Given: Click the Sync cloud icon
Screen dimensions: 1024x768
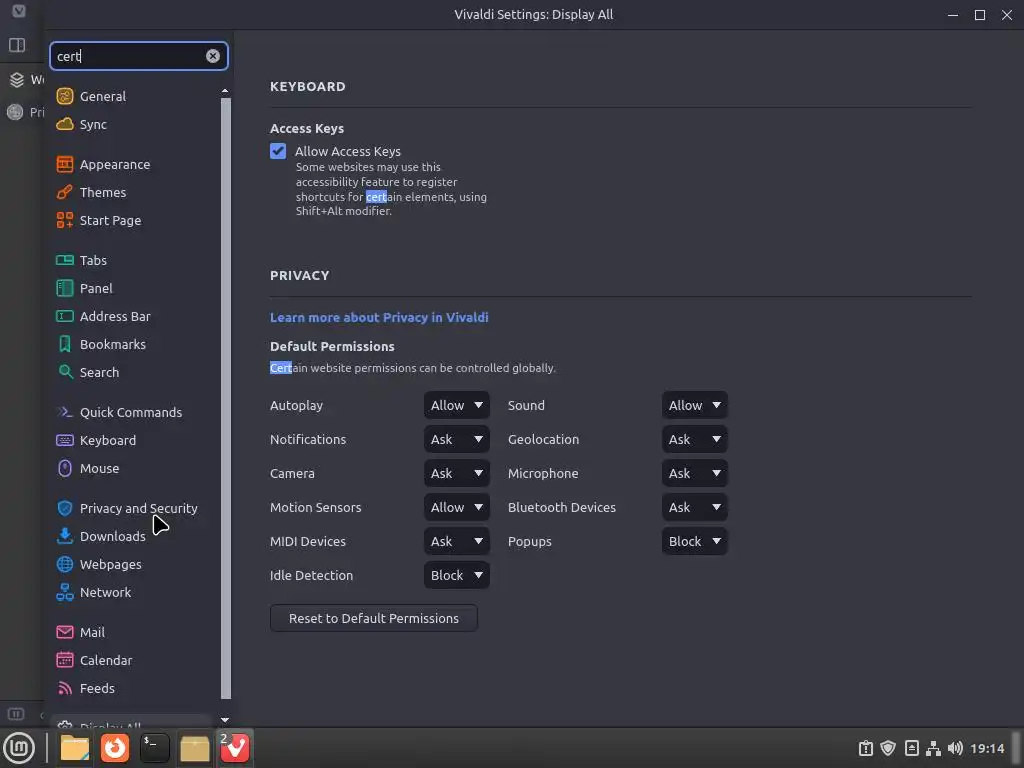Looking at the screenshot, I should click(x=65, y=124).
